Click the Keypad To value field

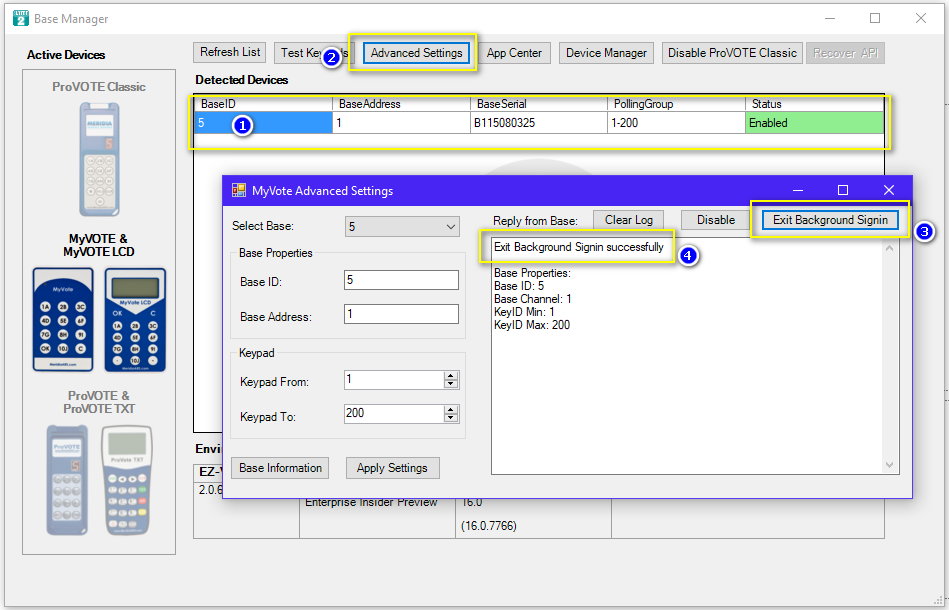coord(394,414)
